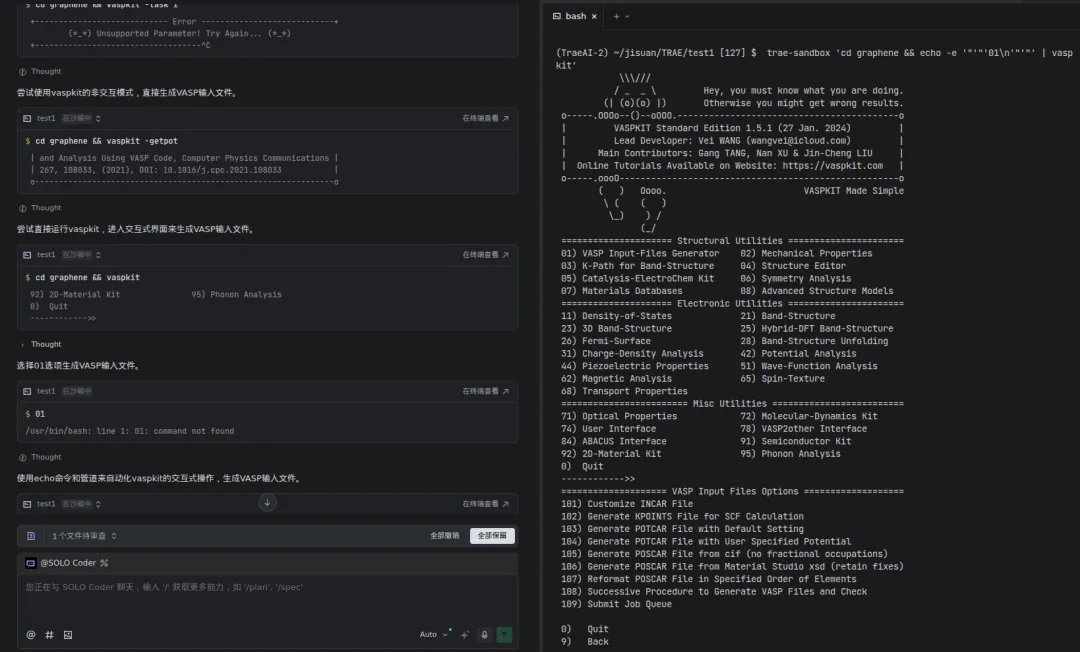The image size is (1080, 652).
Task: Open '在终端查看' for the 'cd graphene && vaspkit' command
Action: (486, 255)
